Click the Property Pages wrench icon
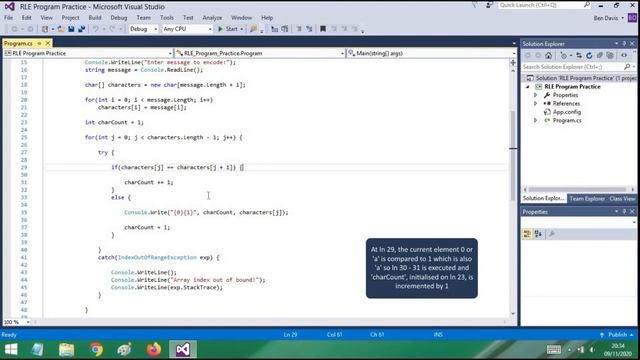640x360 pixels. (x=551, y=234)
